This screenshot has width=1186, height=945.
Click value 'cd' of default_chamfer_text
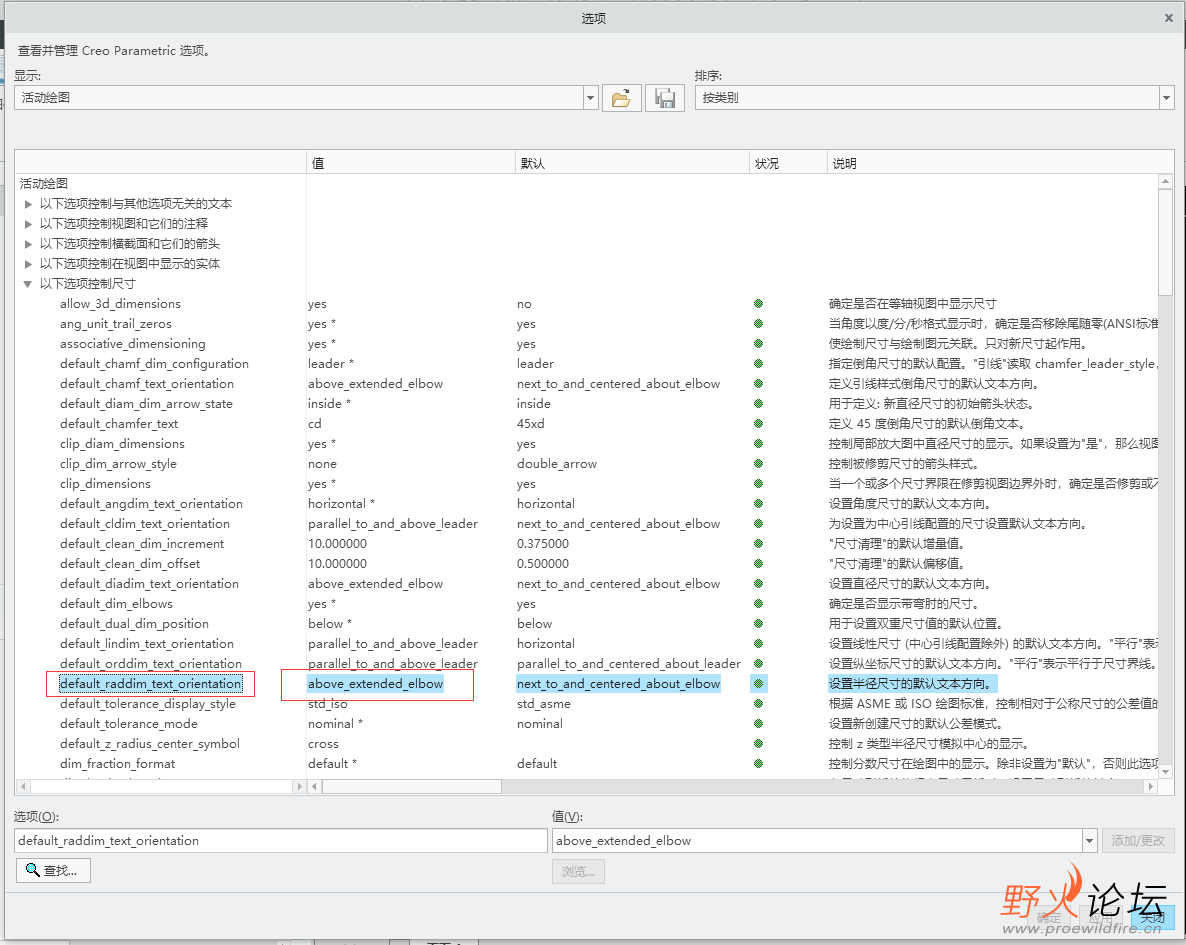point(315,424)
